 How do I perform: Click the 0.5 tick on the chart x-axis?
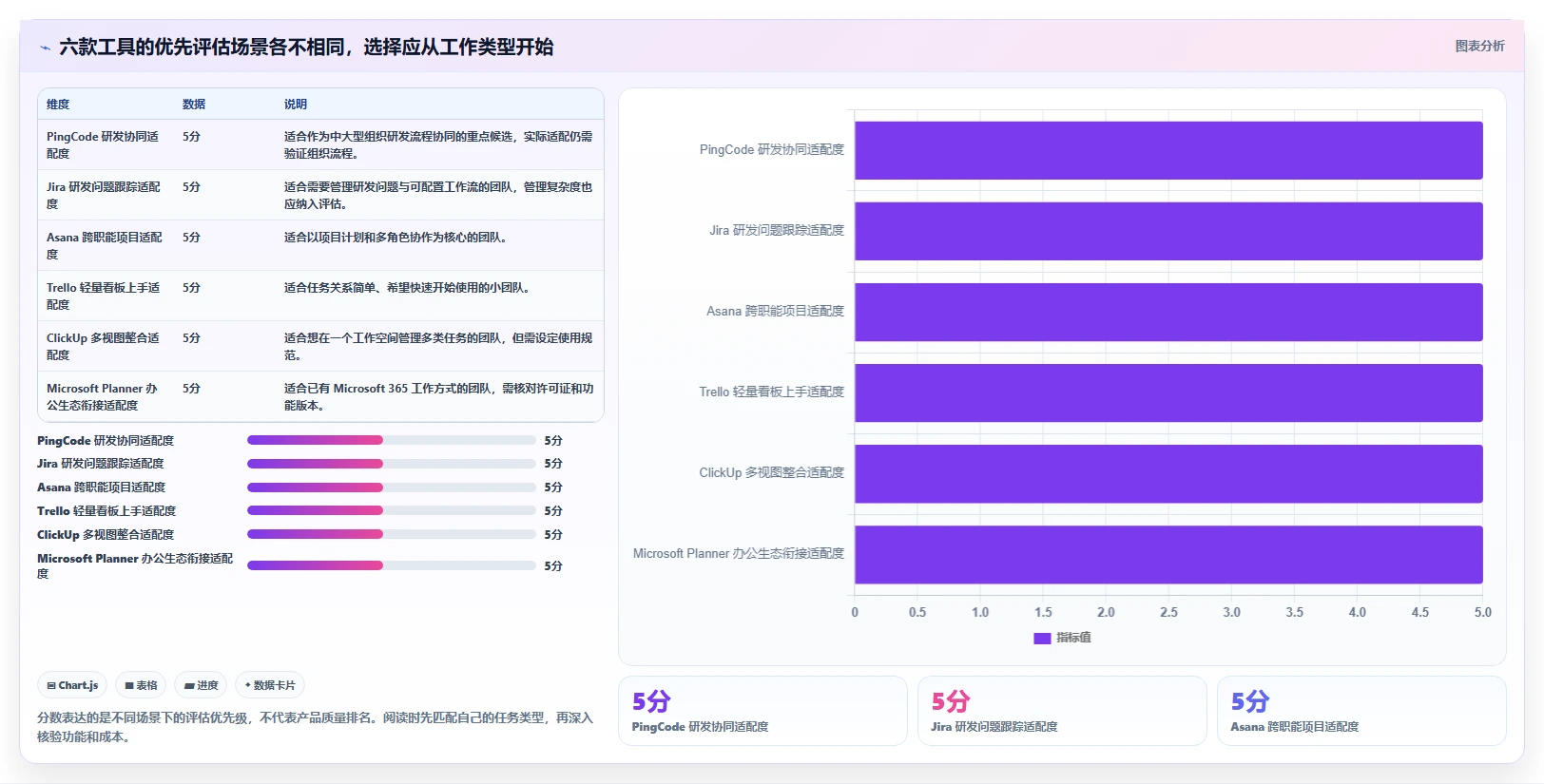917,613
